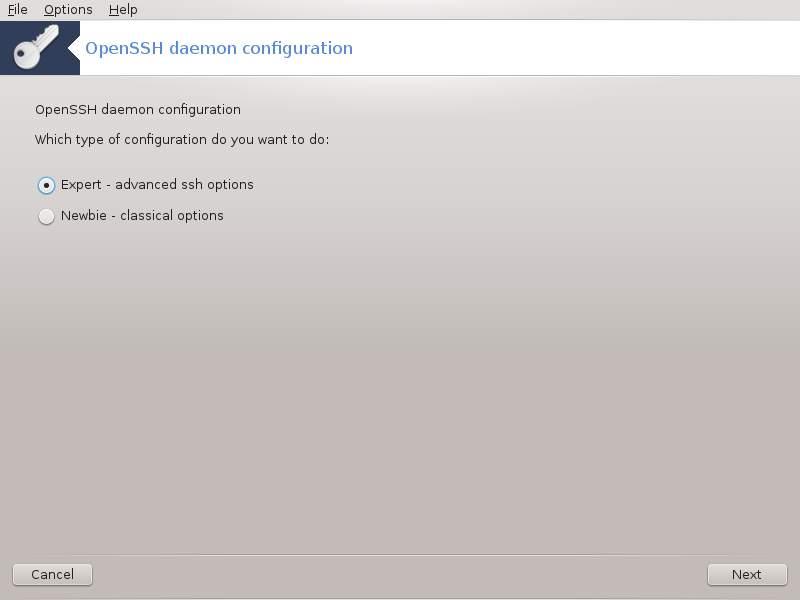
Task: Open the File menu
Action: 17,10
